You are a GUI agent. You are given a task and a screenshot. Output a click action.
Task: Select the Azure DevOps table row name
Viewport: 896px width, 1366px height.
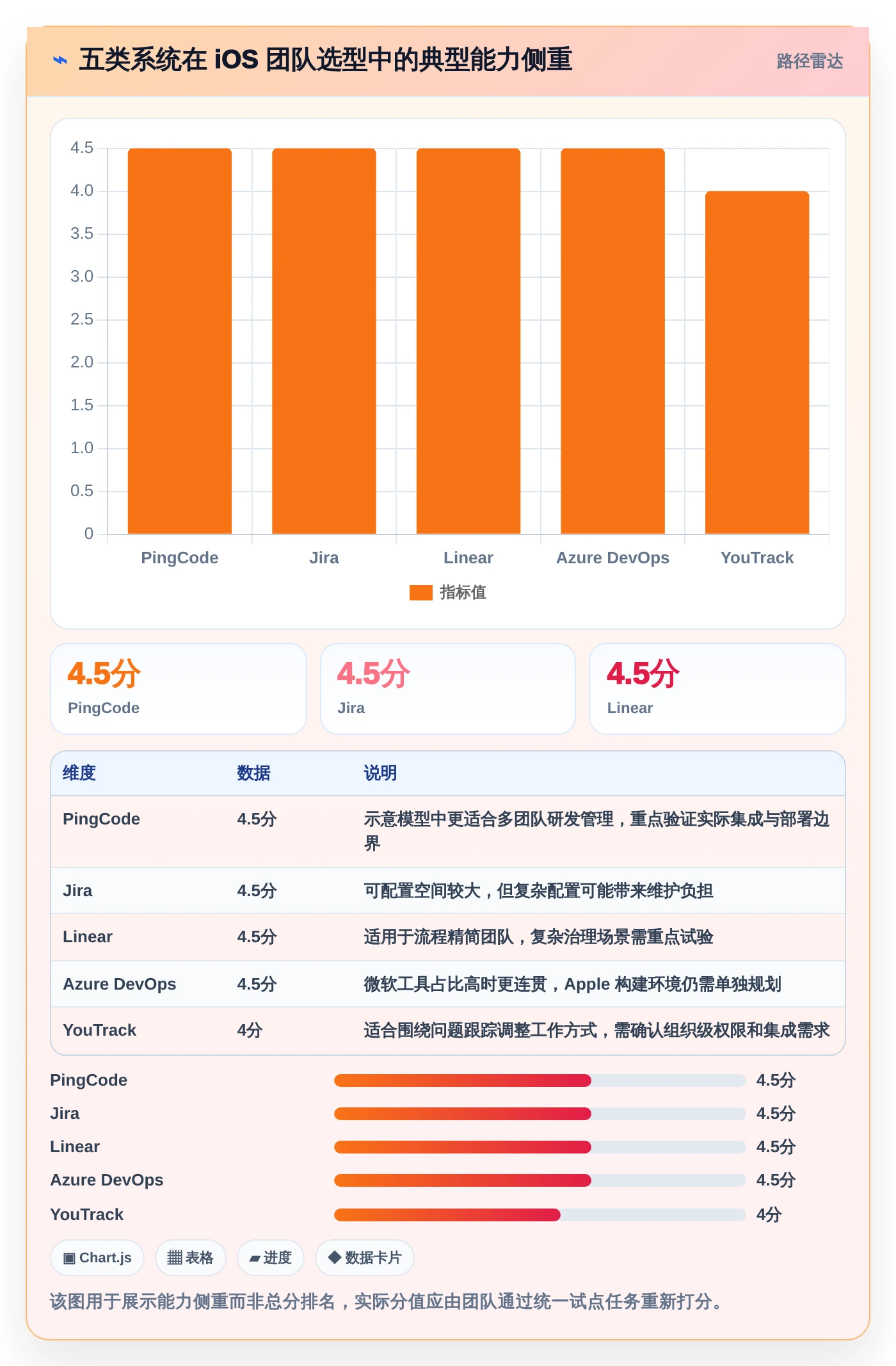(x=120, y=984)
